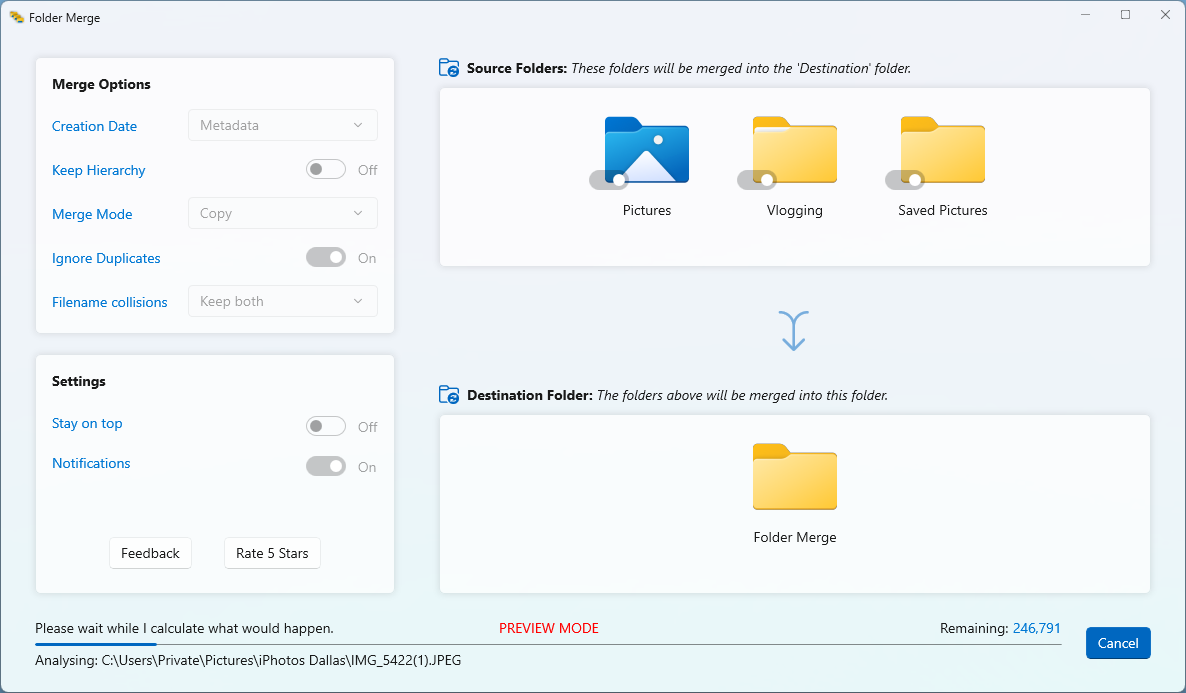Select the Folder Merge destination folder icon
This screenshot has width=1186, height=693.
[x=794, y=477]
